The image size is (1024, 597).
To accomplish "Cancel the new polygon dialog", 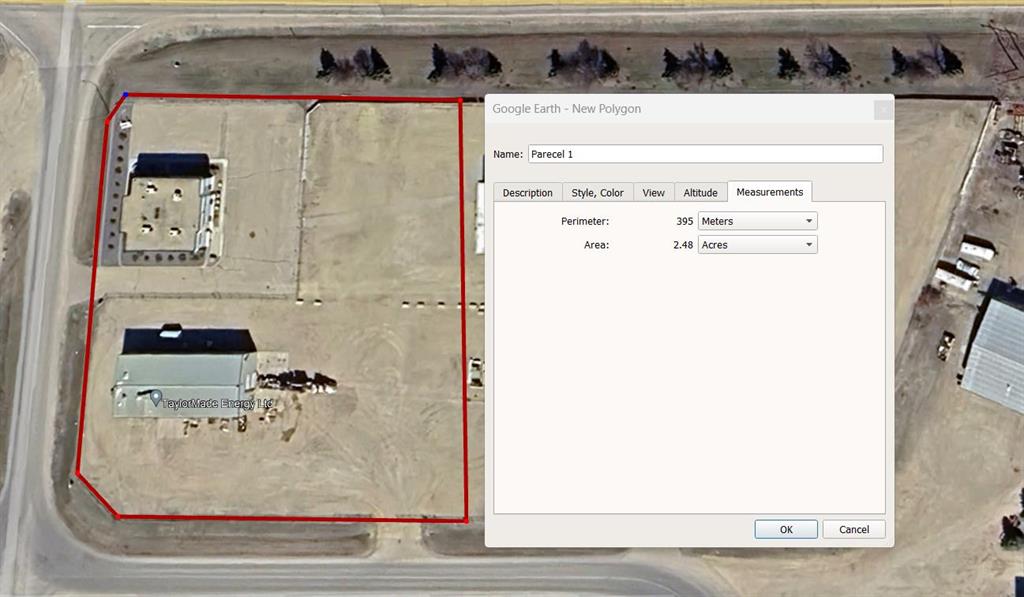I will click(853, 529).
